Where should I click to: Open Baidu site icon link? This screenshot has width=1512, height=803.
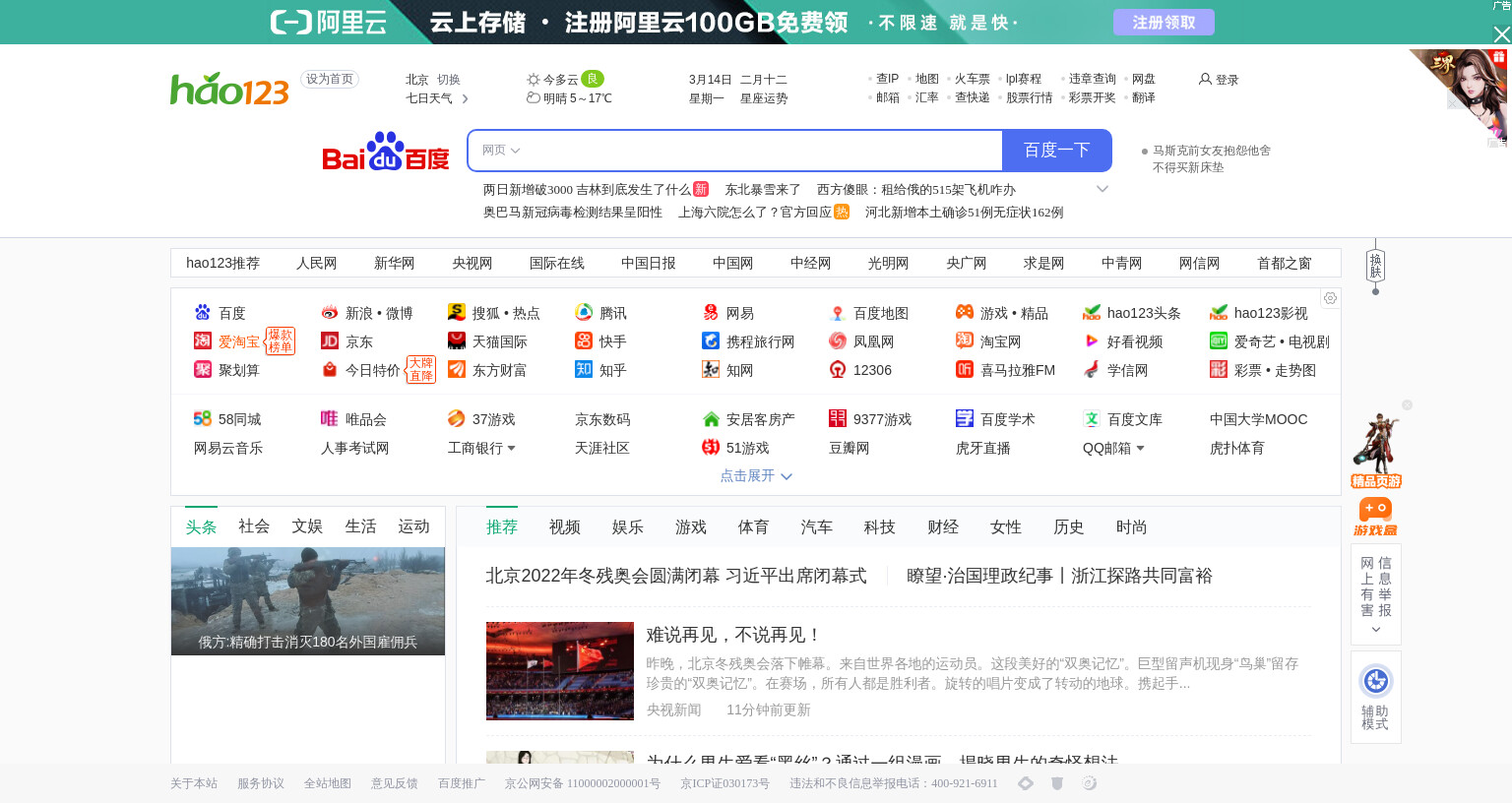(x=202, y=312)
